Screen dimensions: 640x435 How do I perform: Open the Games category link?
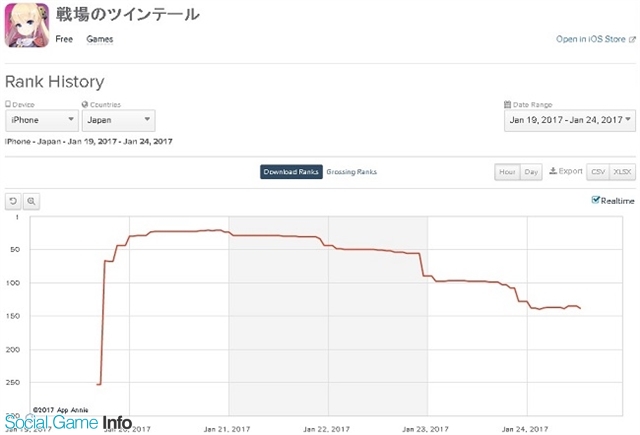(x=100, y=39)
